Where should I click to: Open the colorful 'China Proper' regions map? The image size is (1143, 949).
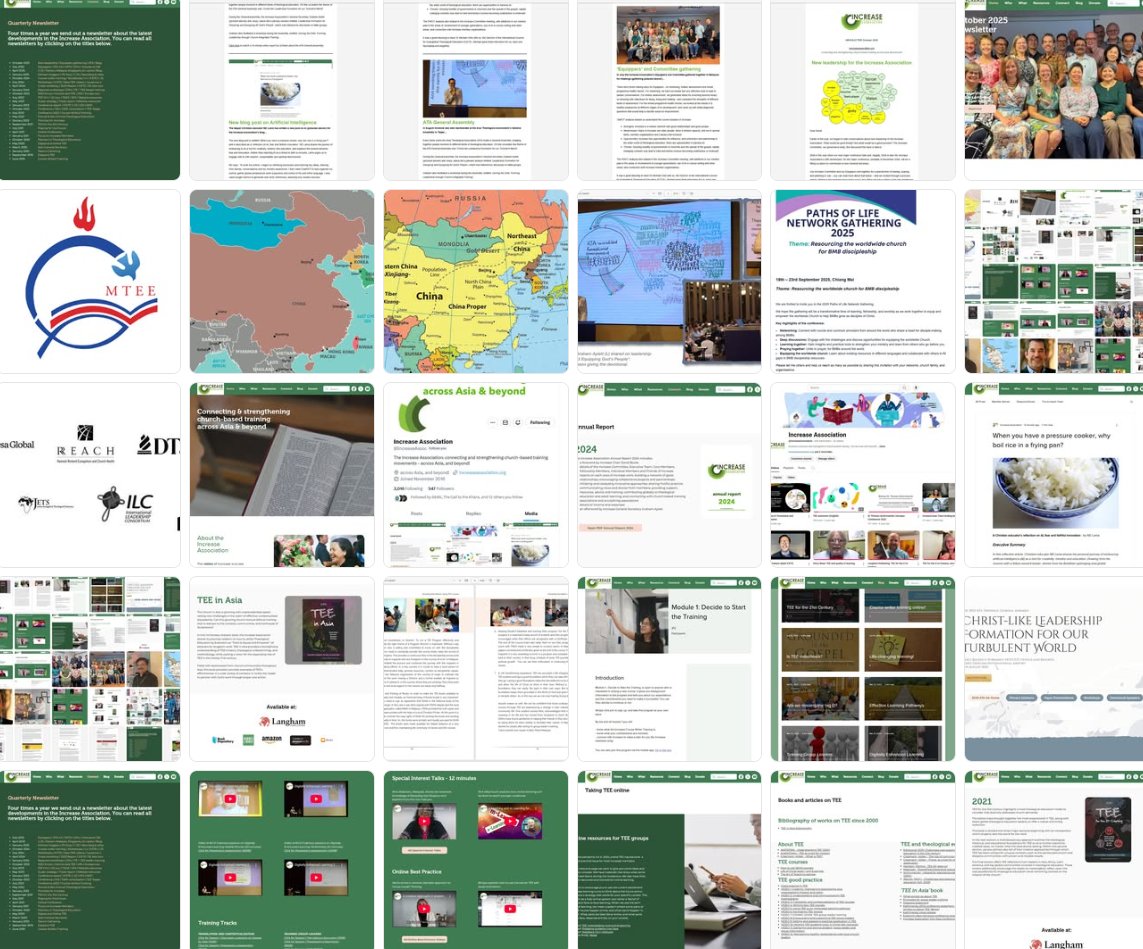click(x=476, y=281)
